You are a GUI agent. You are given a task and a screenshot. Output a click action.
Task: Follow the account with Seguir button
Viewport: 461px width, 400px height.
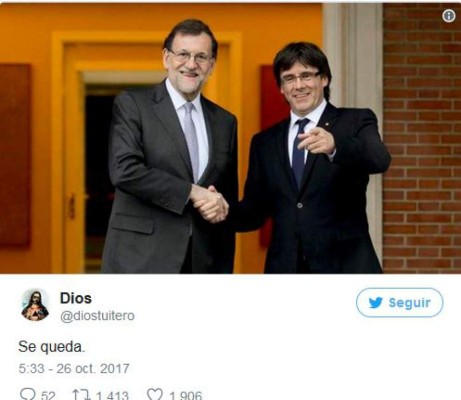(x=399, y=302)
